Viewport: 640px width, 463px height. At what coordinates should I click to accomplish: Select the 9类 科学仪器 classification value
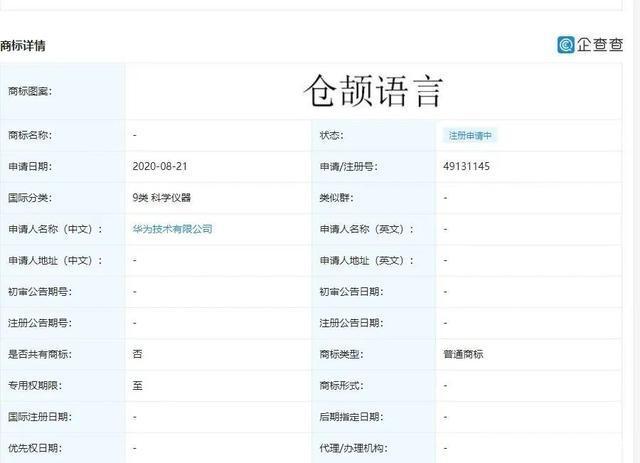pos(162,198)
